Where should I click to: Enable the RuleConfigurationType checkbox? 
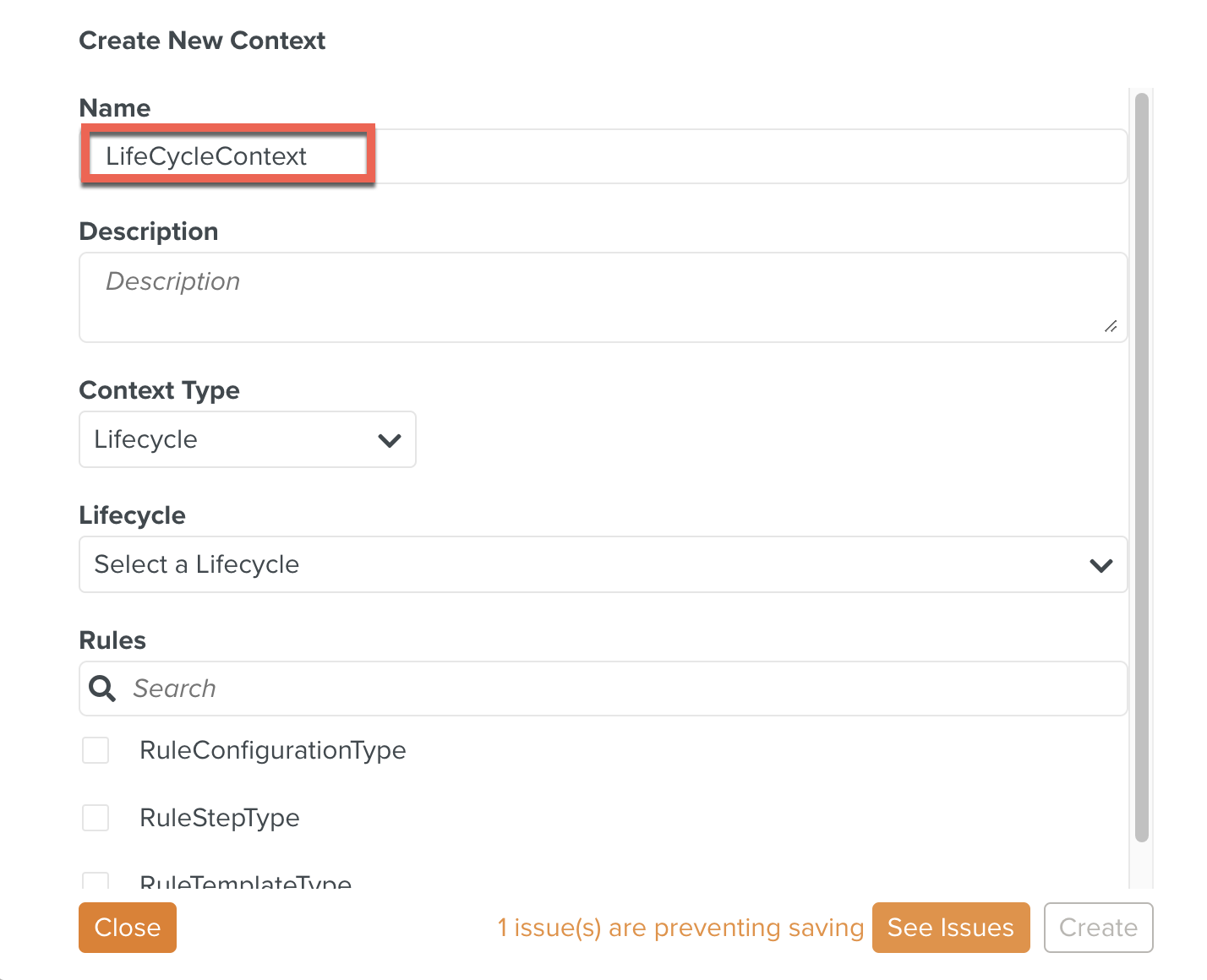point(96,750)
